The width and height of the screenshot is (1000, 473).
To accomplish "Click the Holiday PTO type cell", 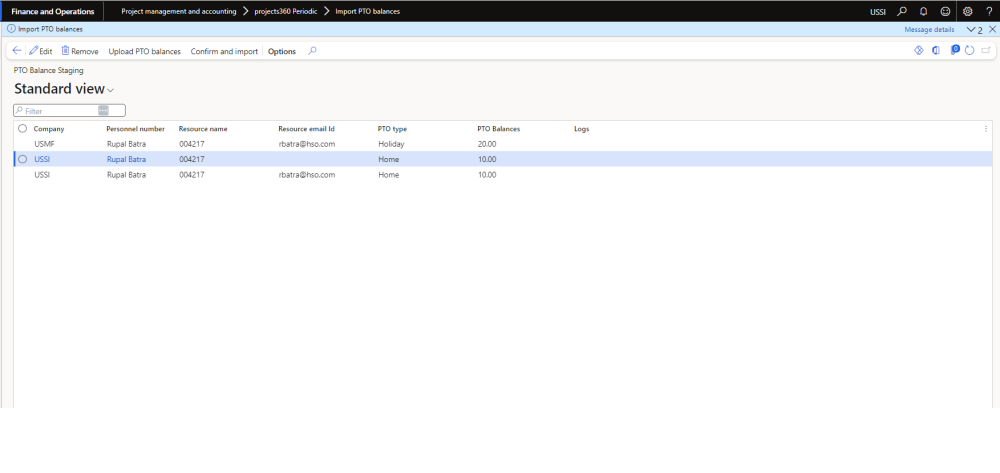I will tap(391, 144).
